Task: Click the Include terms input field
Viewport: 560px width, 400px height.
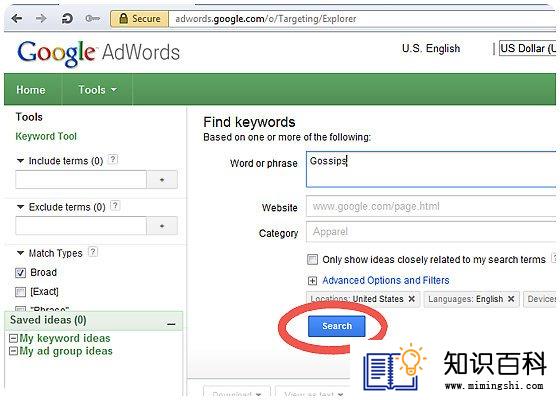Action: [x=81, y=179]
